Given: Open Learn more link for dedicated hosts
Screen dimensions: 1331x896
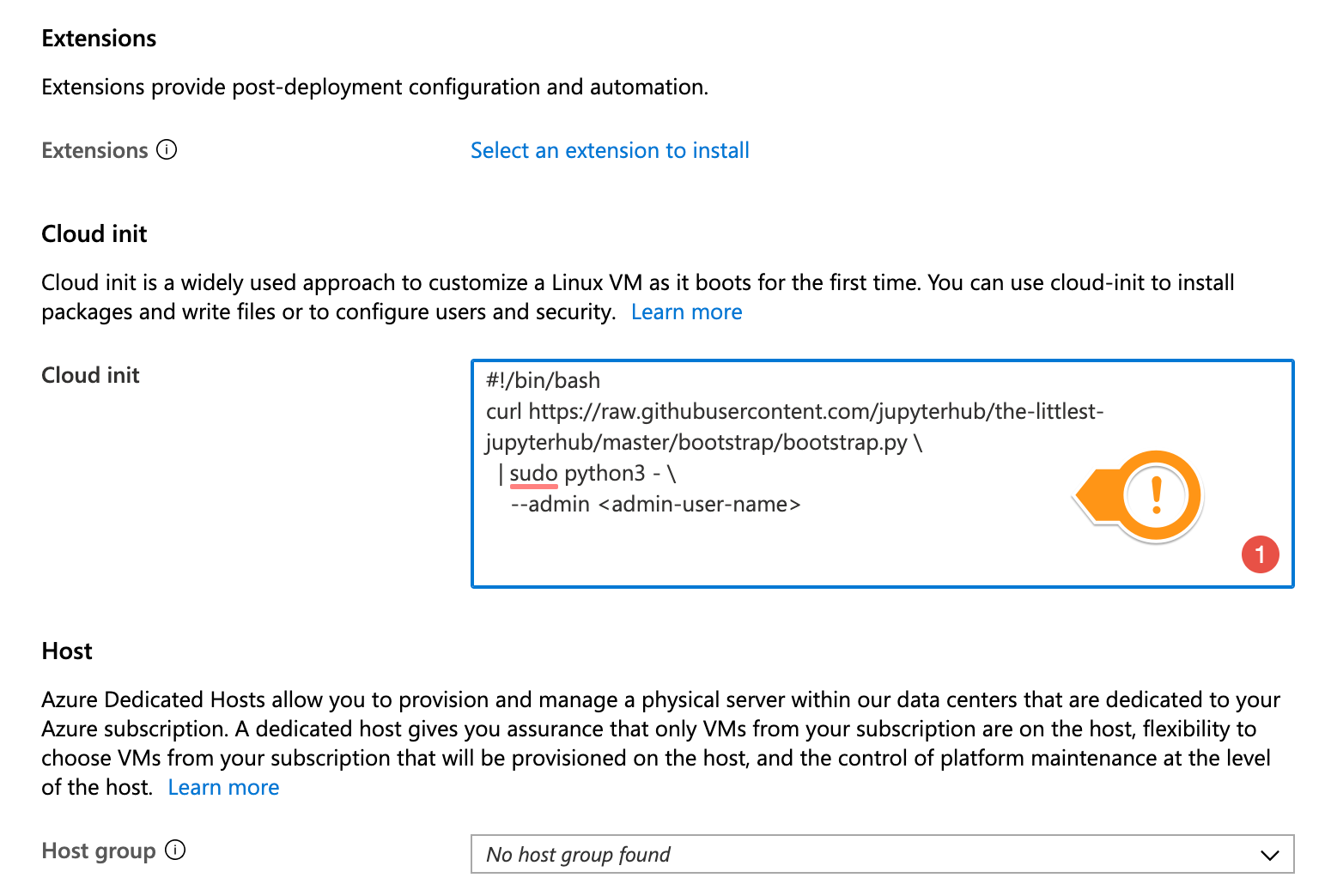Looking at the screenshot, I should (x=223, y=788).
